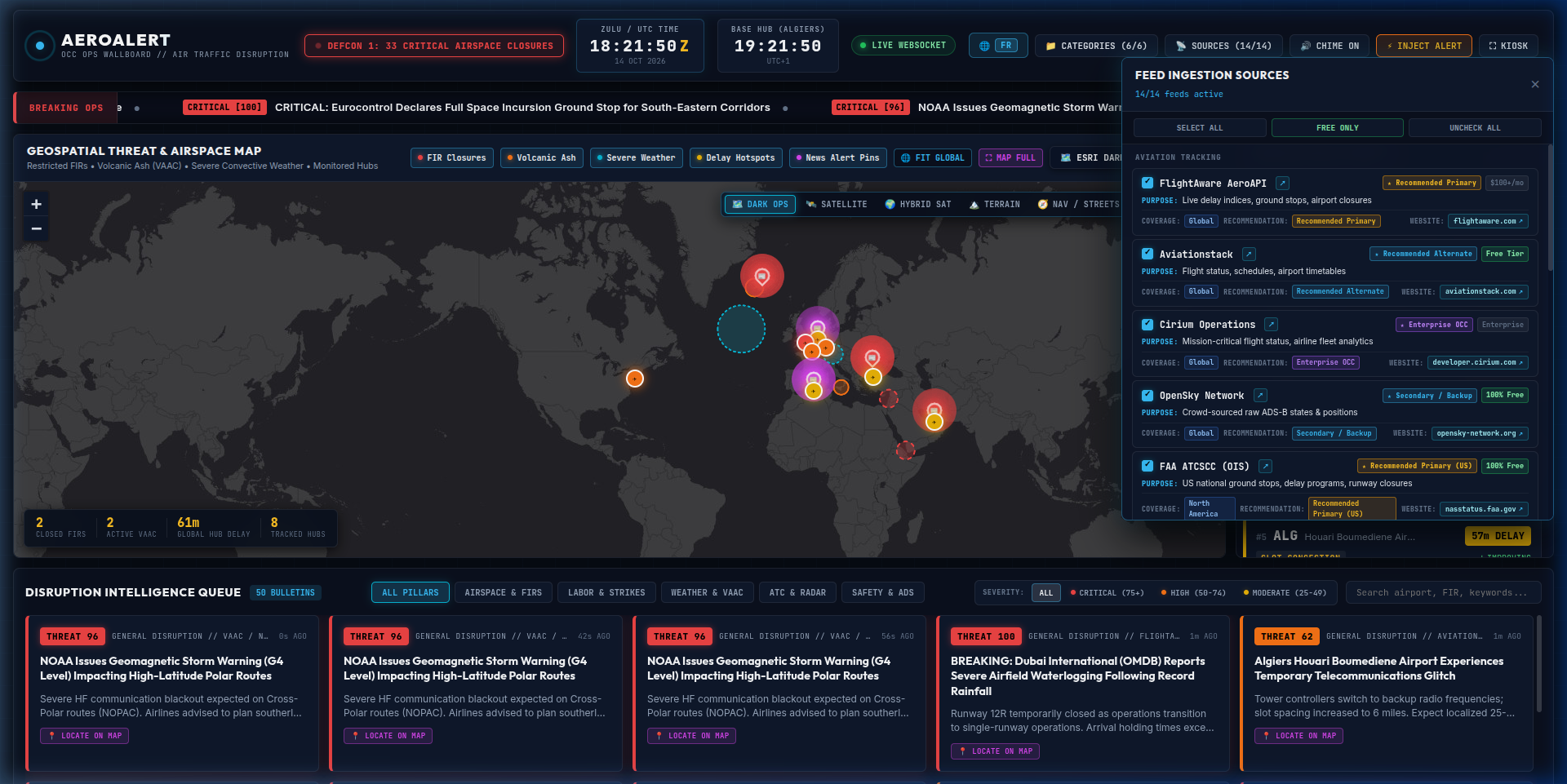Click the map pin near Iceland
Image resolution: width=1567 pixels, height=784 pixels.
click(762, 276)
